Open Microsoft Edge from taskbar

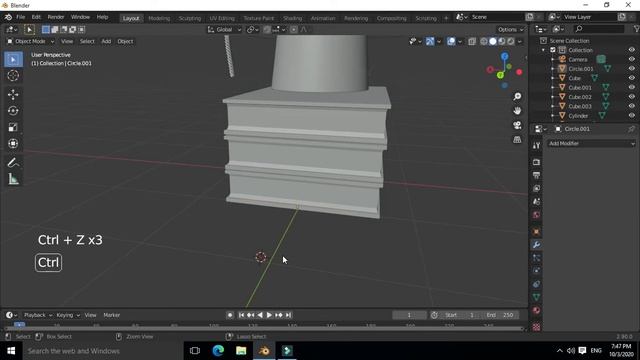[218, 351]
